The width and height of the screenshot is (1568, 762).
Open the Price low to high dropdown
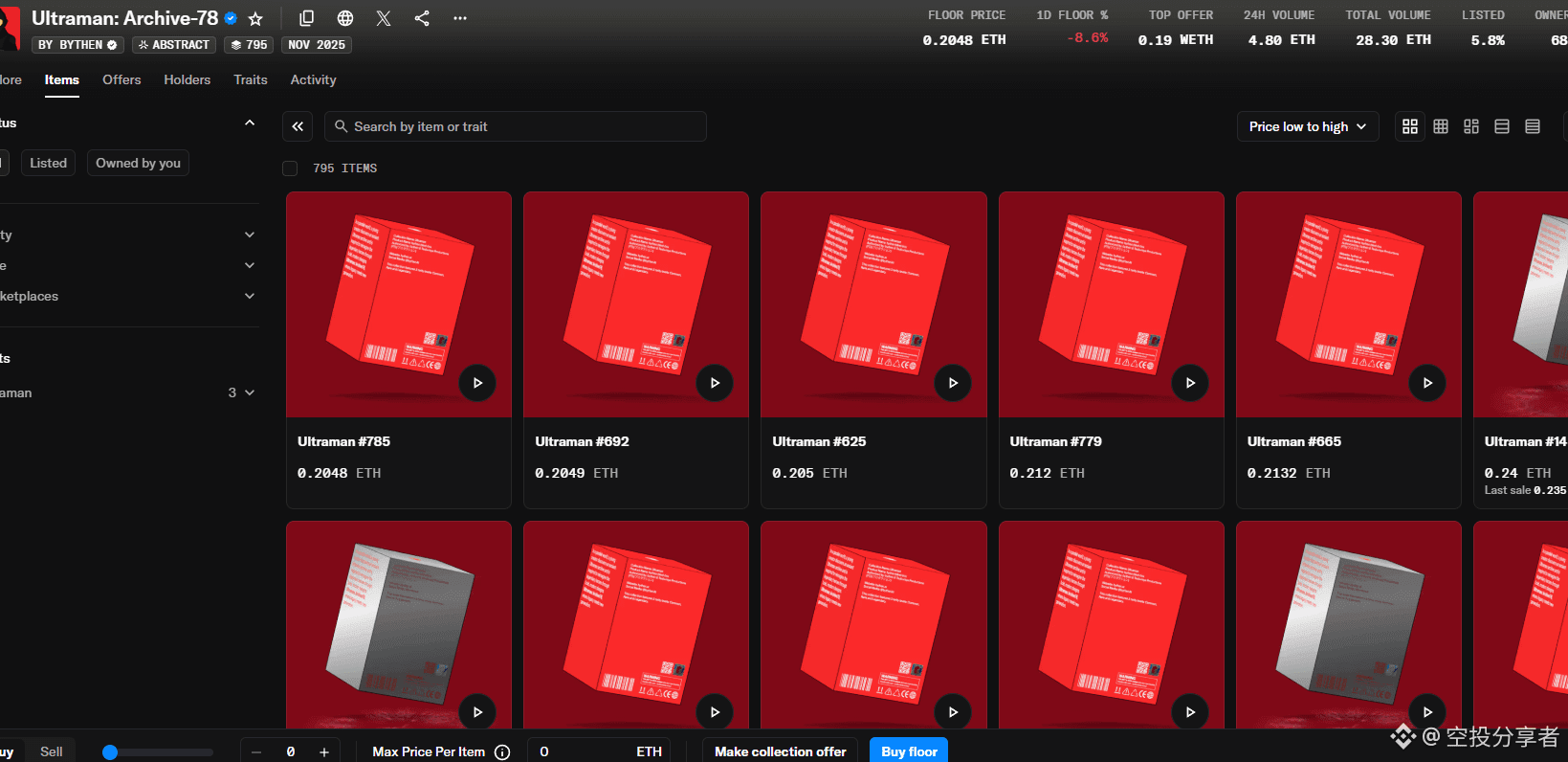pos(1307,126)
